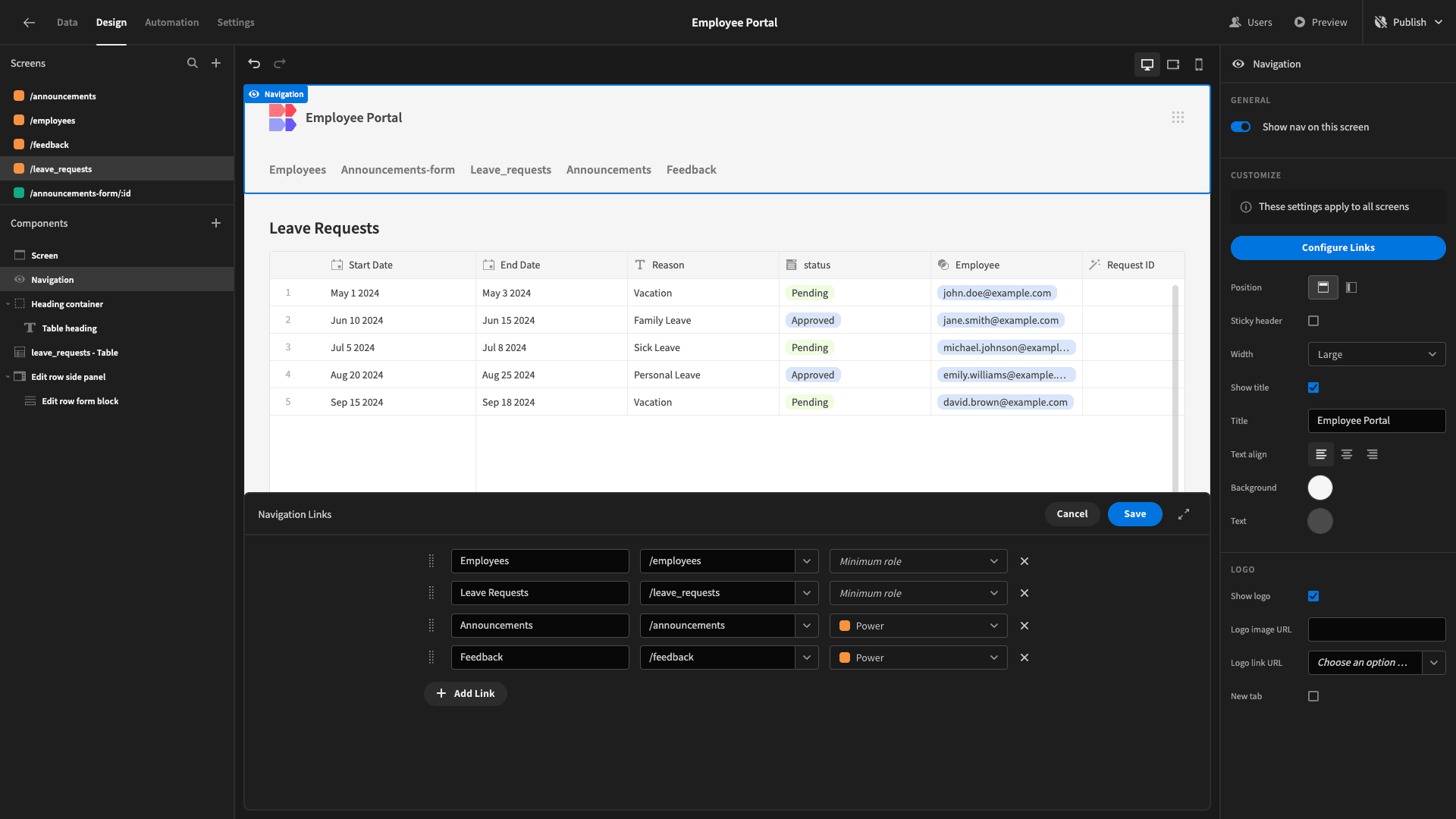Uncheck the Show logo checkbox
The height and width of the screenshot is (819, 1456).
(1313, 596)
